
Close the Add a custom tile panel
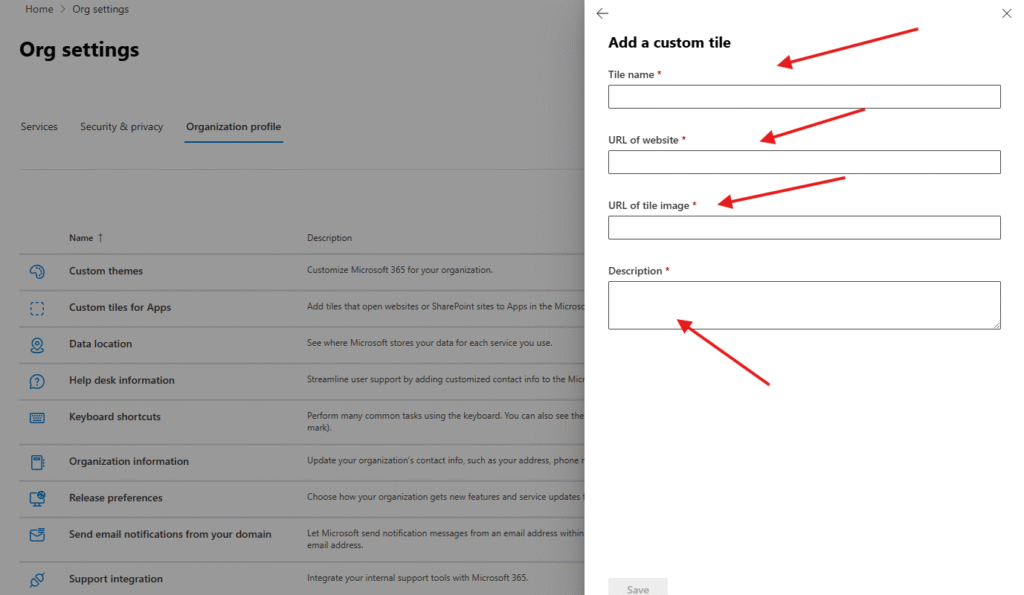point(1006,14)
